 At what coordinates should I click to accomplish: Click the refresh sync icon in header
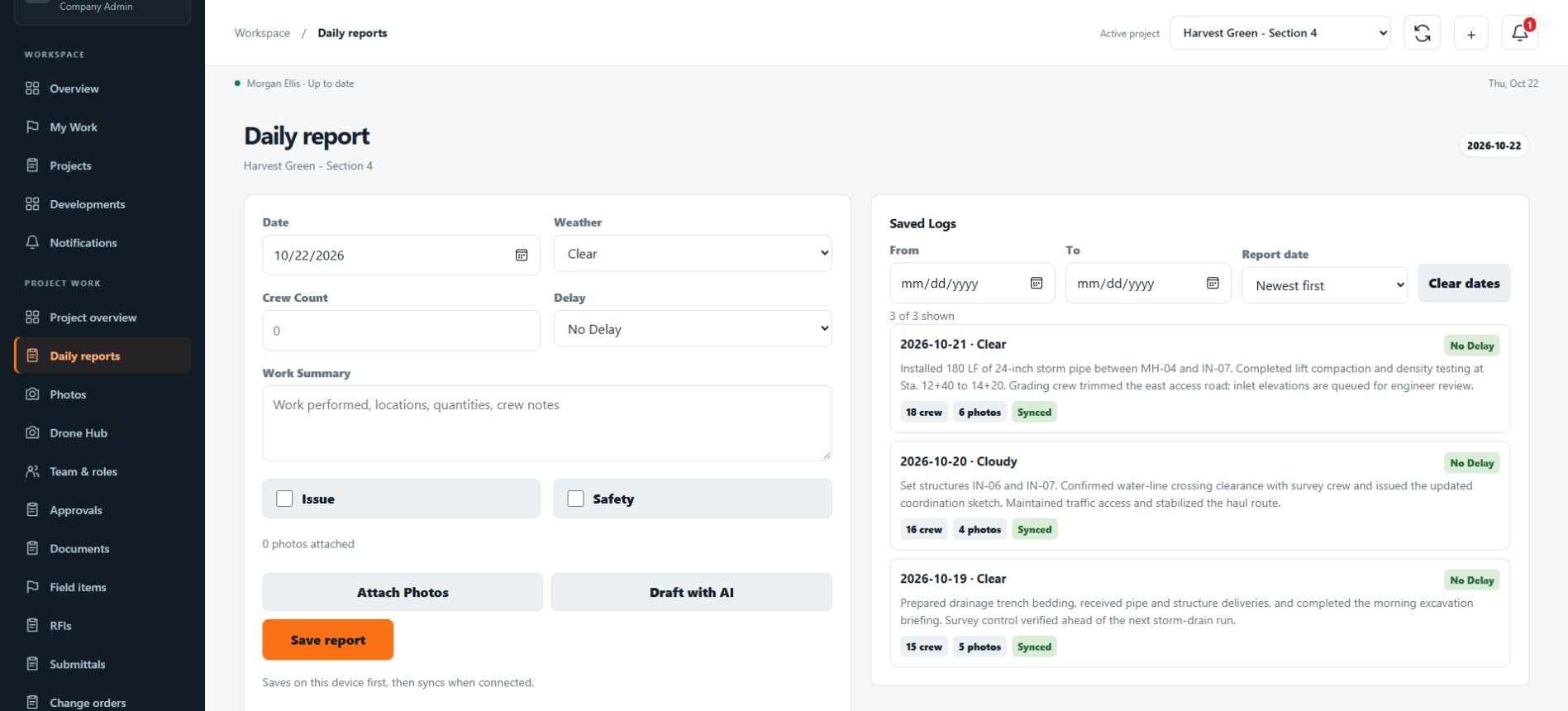[x=1422, y=33]
